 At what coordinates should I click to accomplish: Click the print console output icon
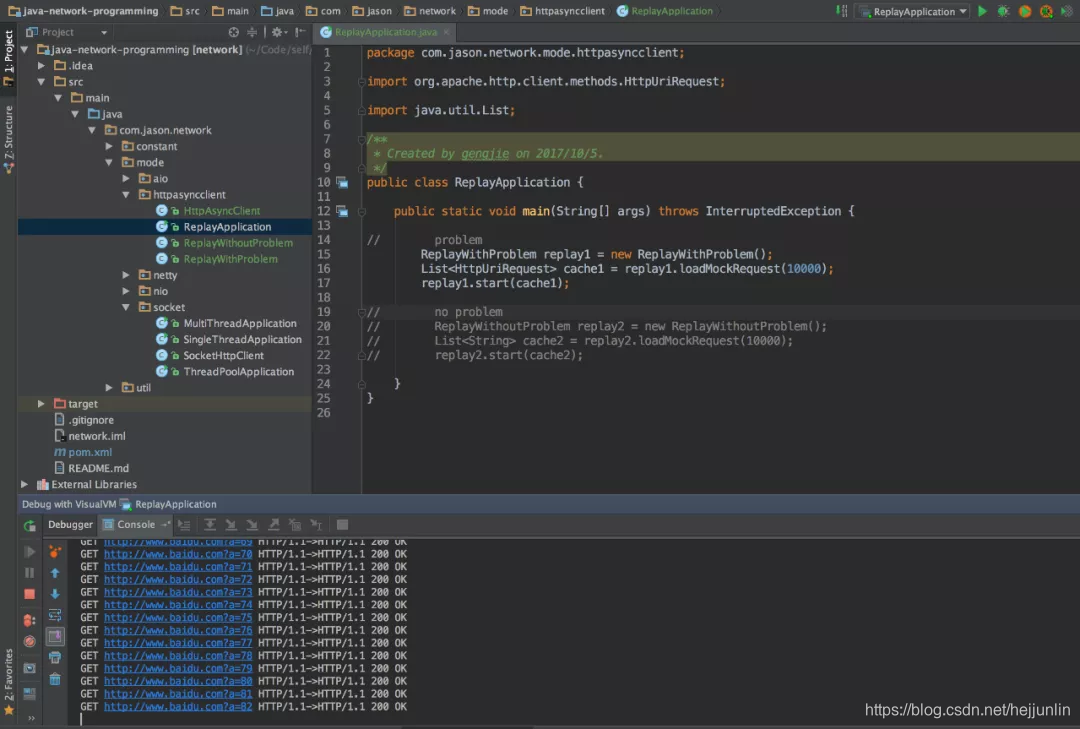coord(55,657)
